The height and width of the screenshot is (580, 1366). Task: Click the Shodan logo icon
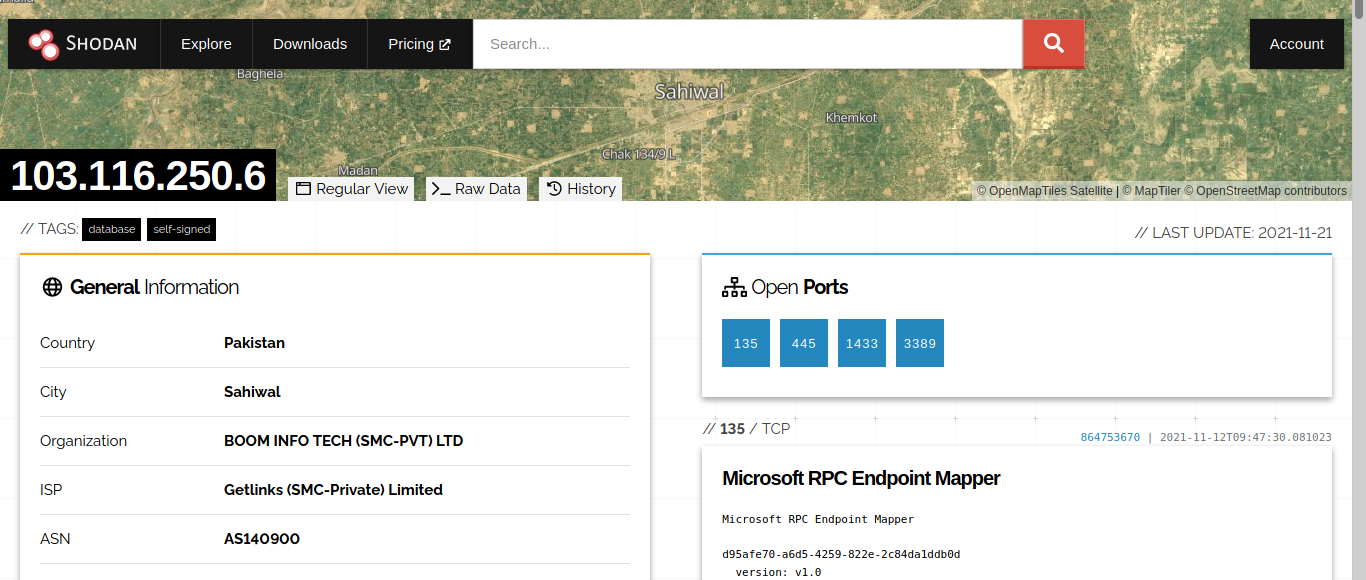(x=44, y=44)
